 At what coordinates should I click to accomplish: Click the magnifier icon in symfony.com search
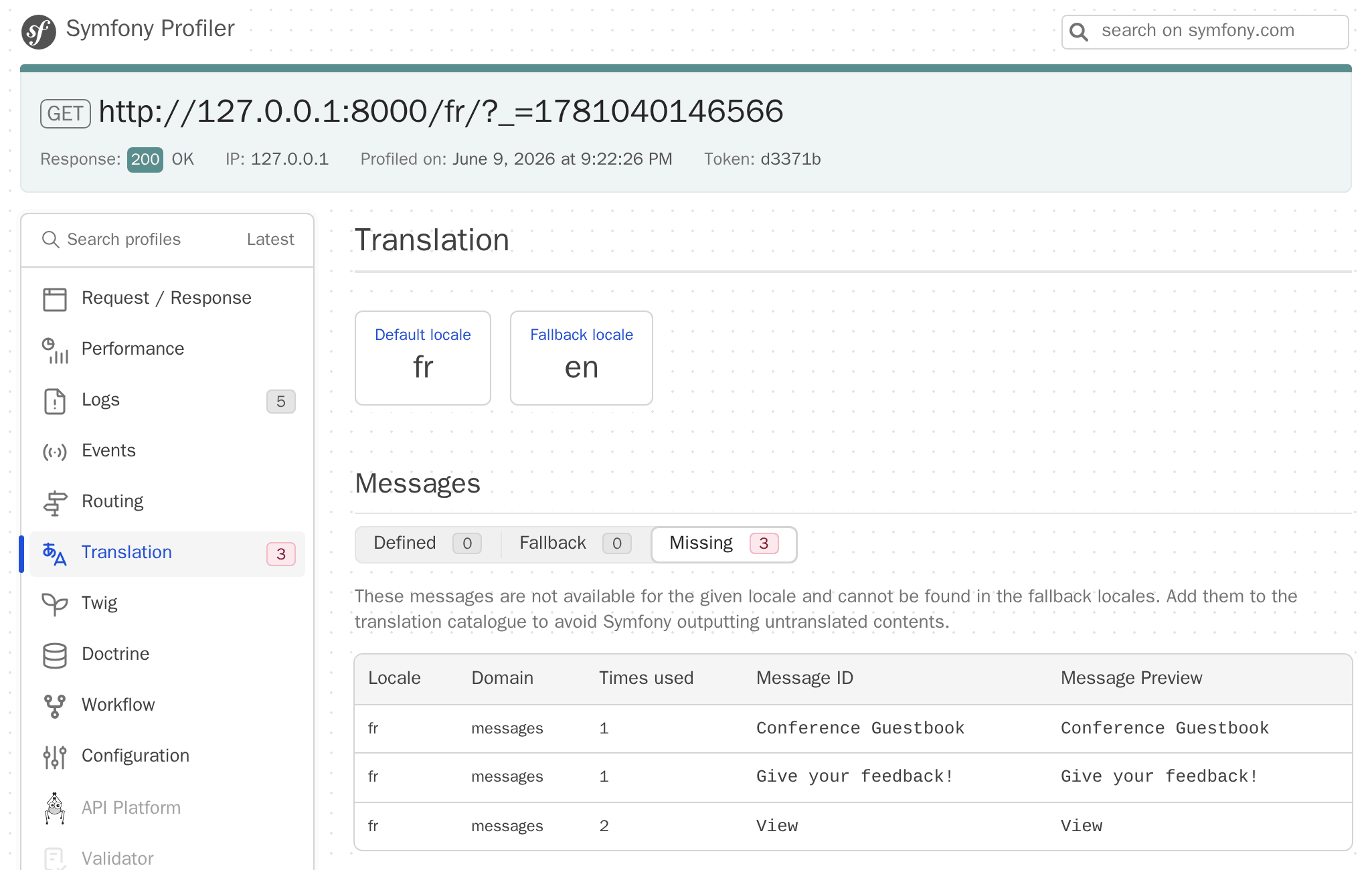point(1078,31)
